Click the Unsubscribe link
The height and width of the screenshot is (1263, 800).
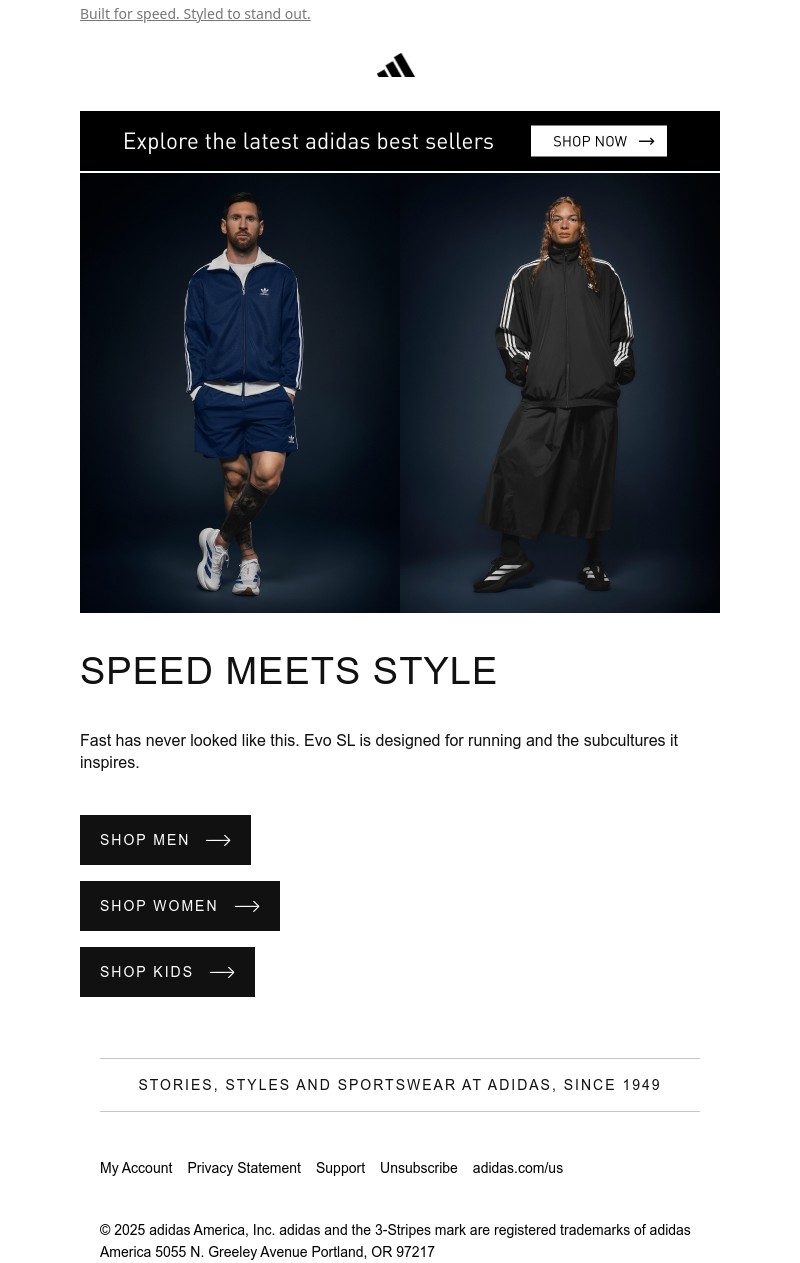pos(418,1168)
